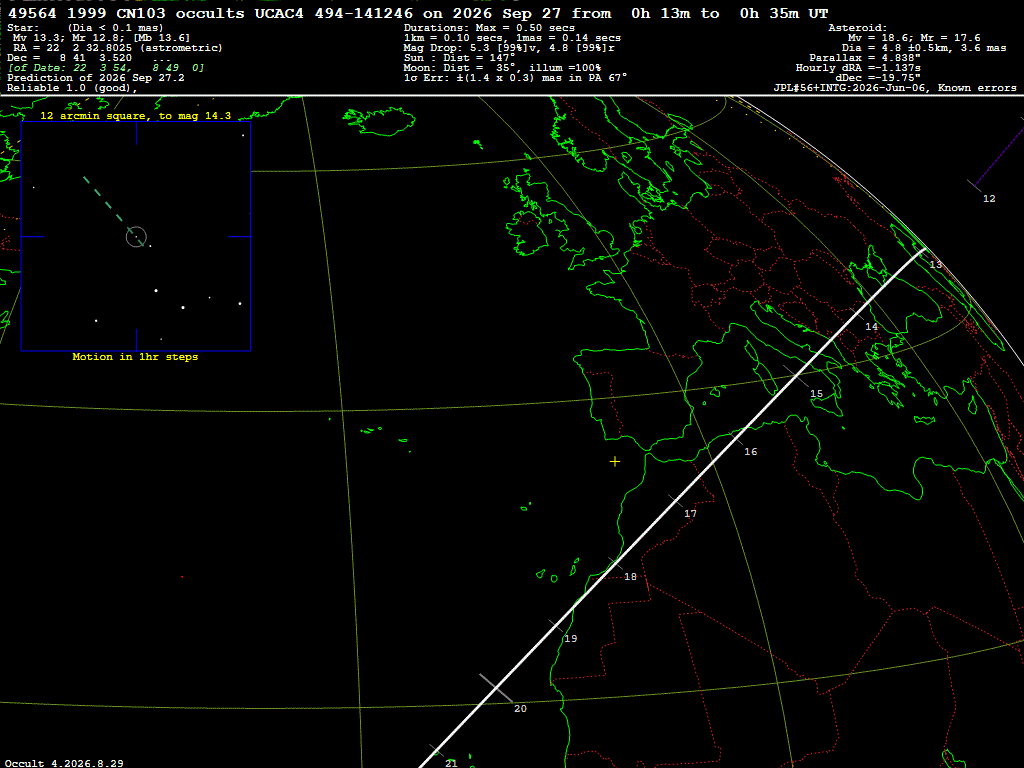
Task: Click the target star circle in finder chart
Action: [x=136, y=236]
